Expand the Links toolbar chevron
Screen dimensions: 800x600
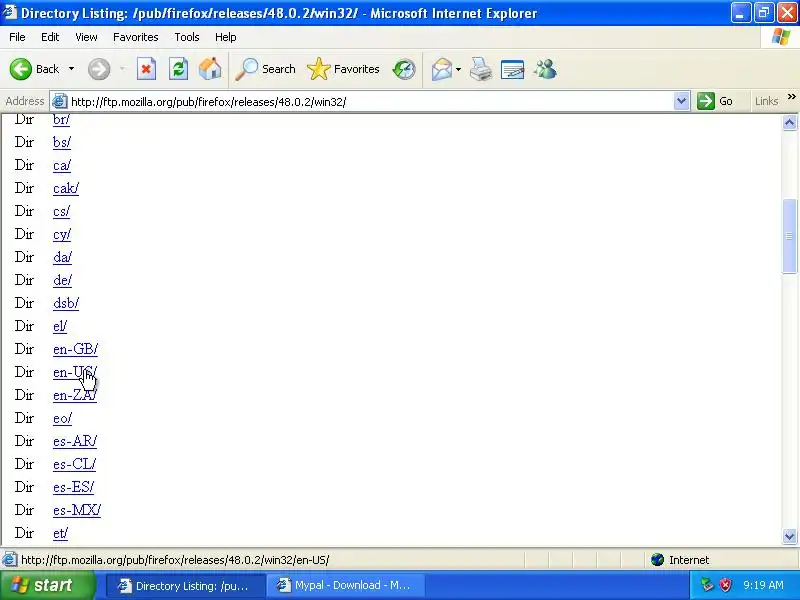pos(791,97)
